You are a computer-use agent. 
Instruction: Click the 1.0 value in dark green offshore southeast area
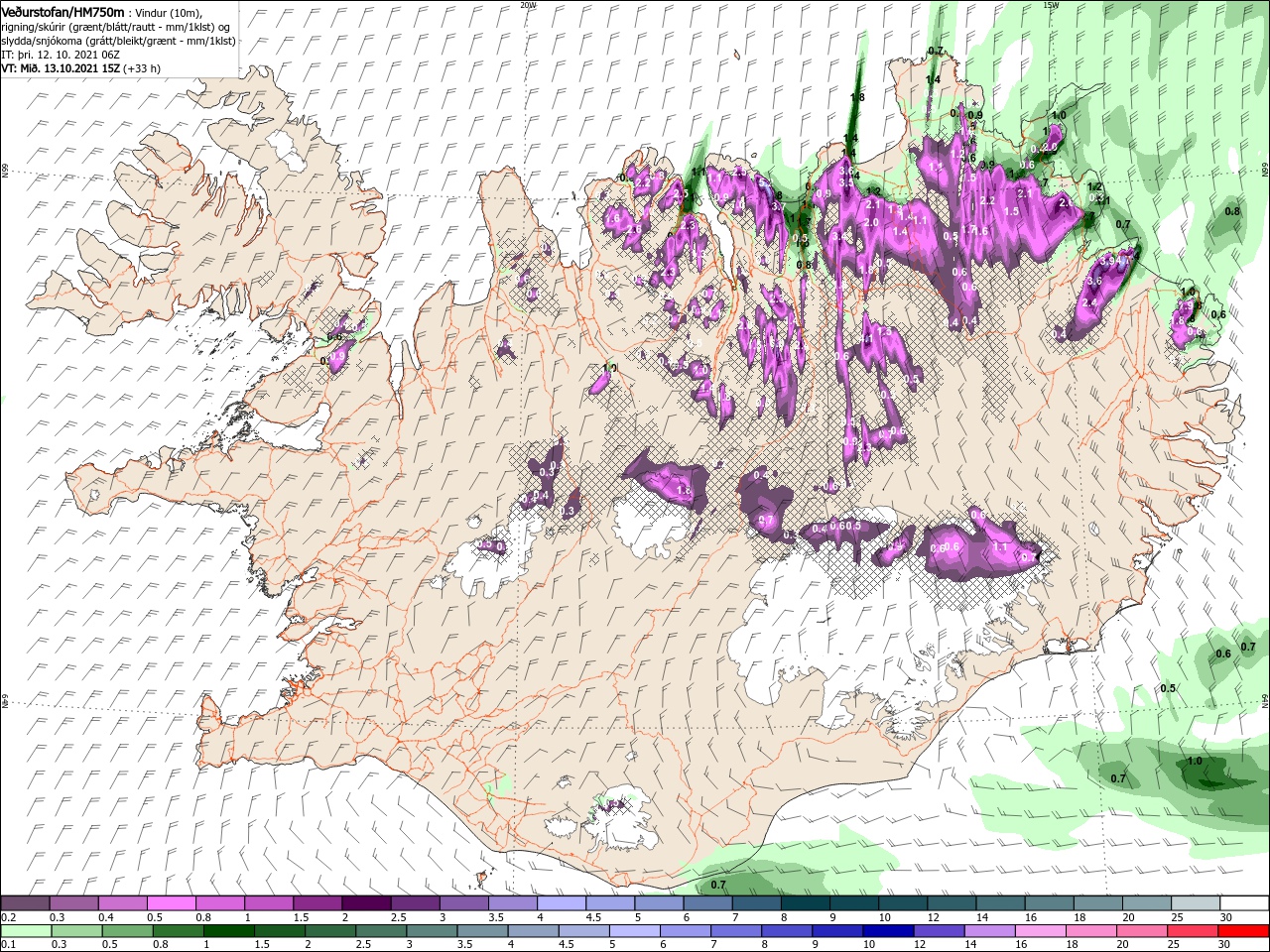(x=1195, y=761)
